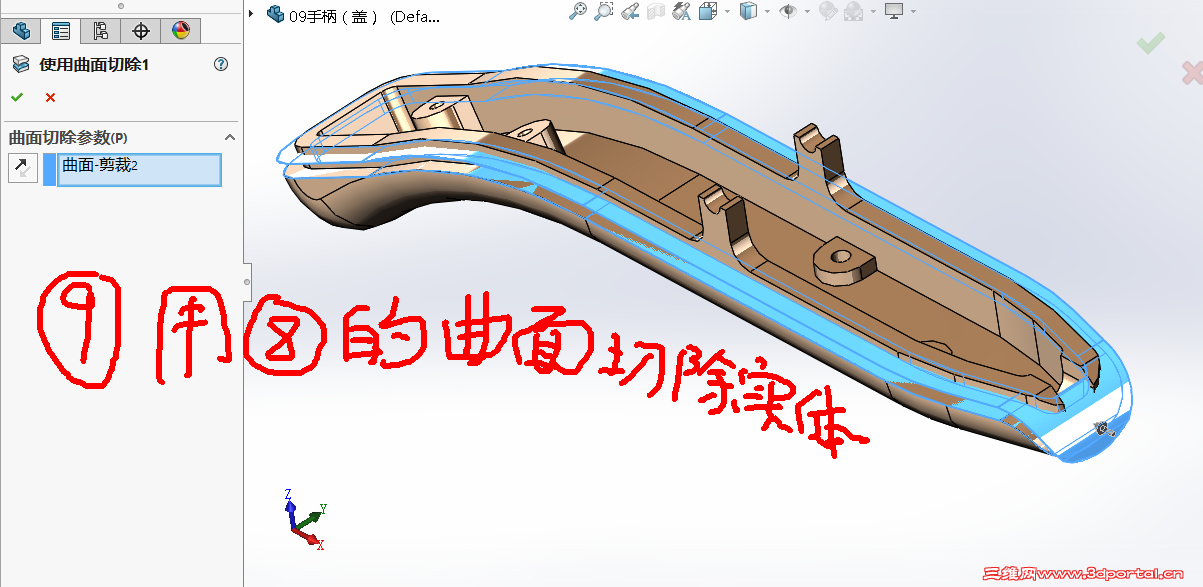Image resolution: width=1203 pixels, height=587 pixels.
Task: Open the View Orientation cube icon
Action: [707, 11]
